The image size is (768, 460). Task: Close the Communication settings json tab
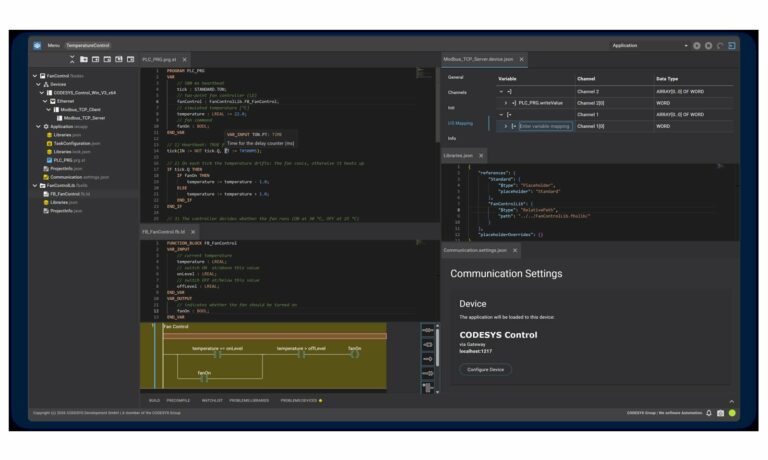[515, 250]
